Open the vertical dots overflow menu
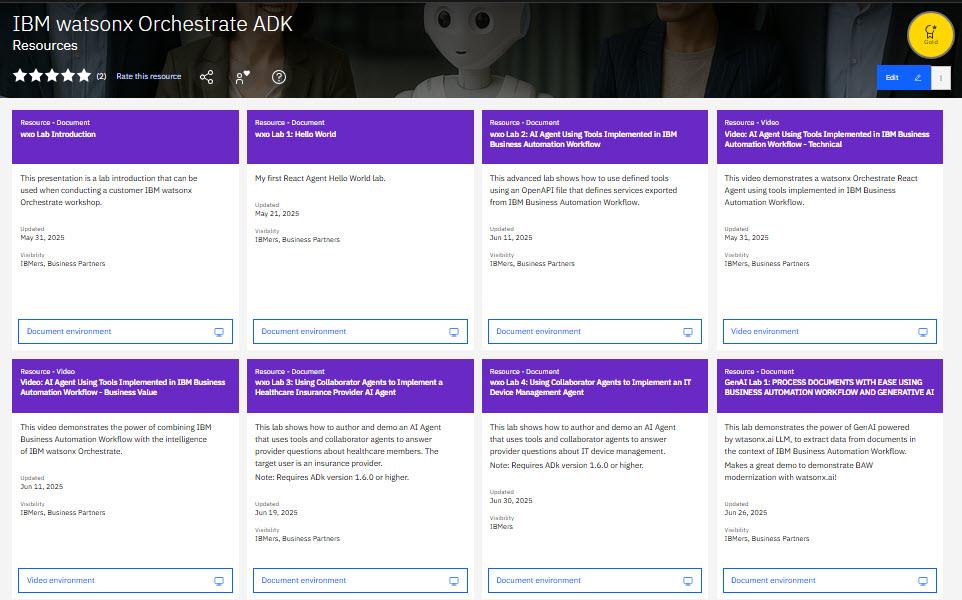962x600 pixels. [x=941, y=77]
